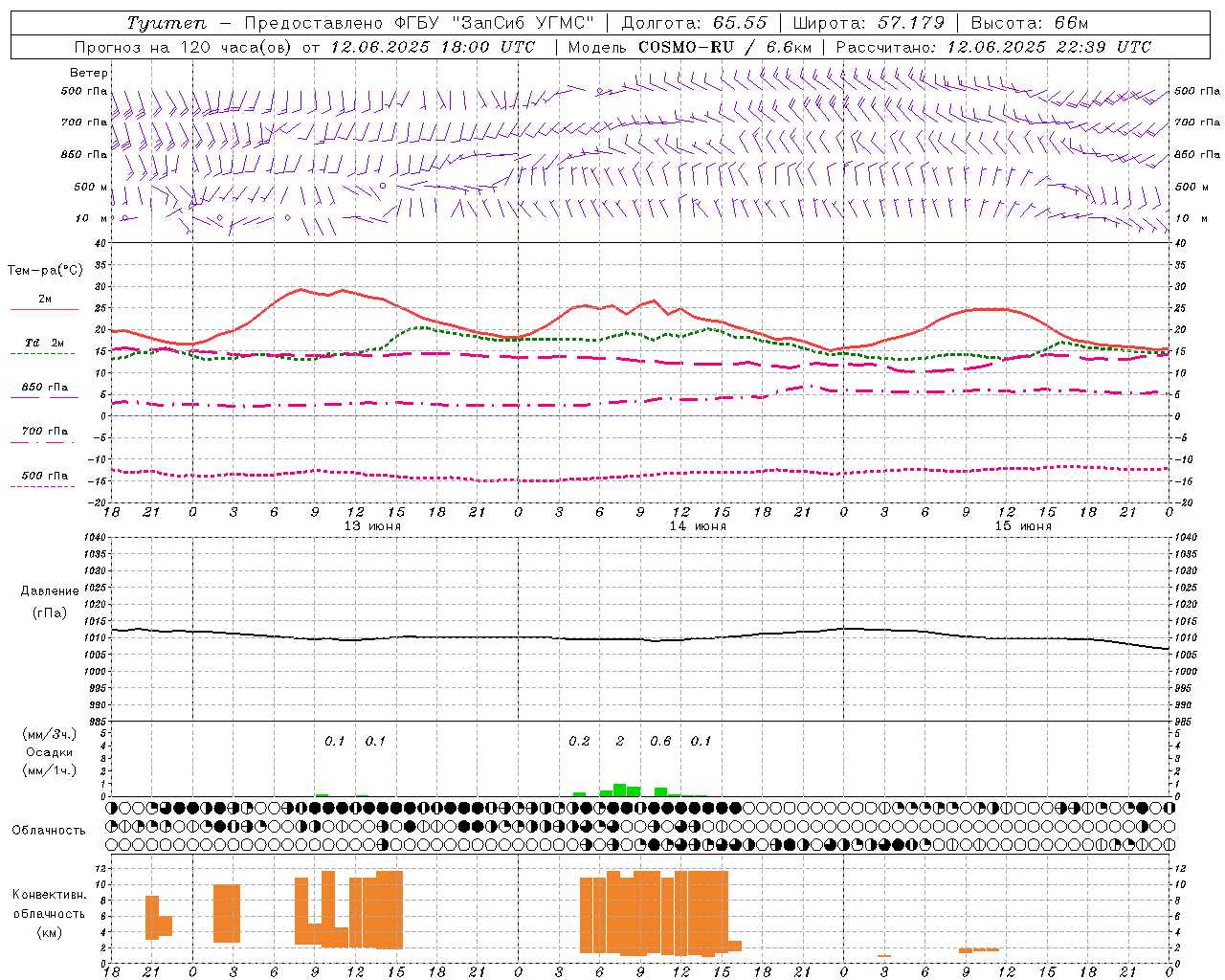Viewport: 1225px width, 980px height.
Task: Click the Tyumen station title
Action: click(166, 23)
